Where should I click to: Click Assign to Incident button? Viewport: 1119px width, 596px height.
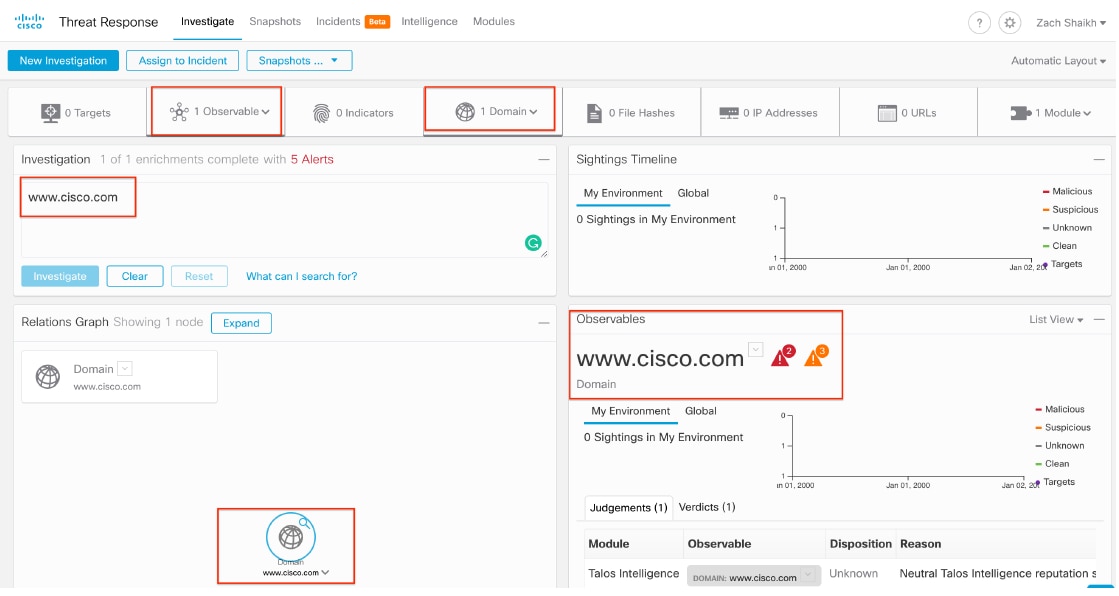point(183,61)
